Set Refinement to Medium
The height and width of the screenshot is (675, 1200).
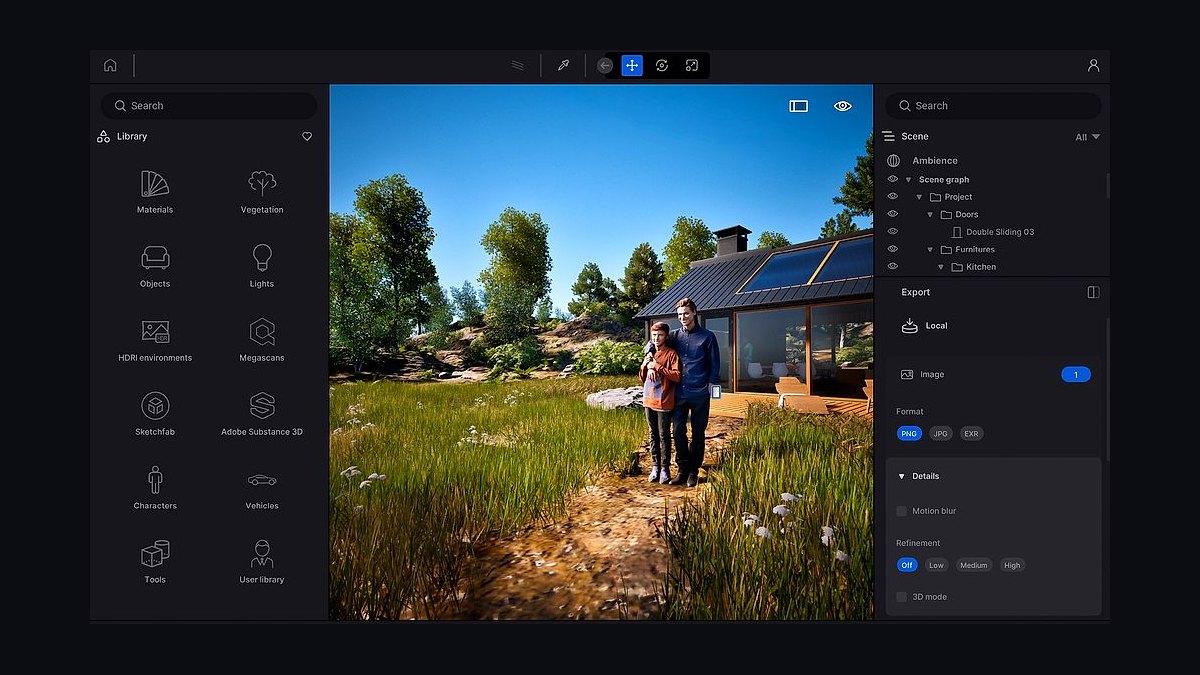[973, 565]
